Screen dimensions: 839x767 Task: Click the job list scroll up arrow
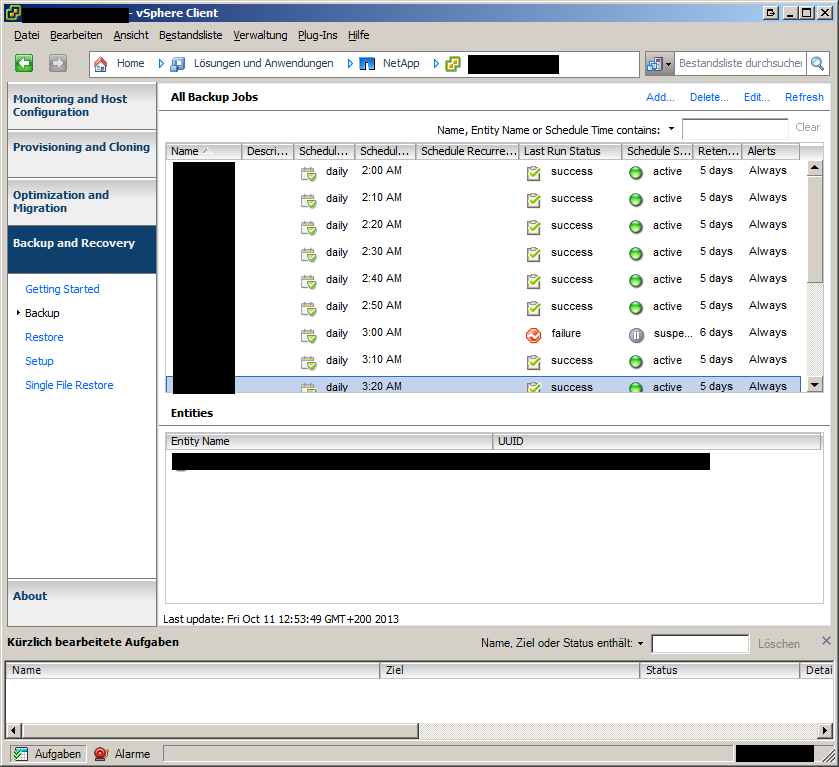tap(815, 168)
